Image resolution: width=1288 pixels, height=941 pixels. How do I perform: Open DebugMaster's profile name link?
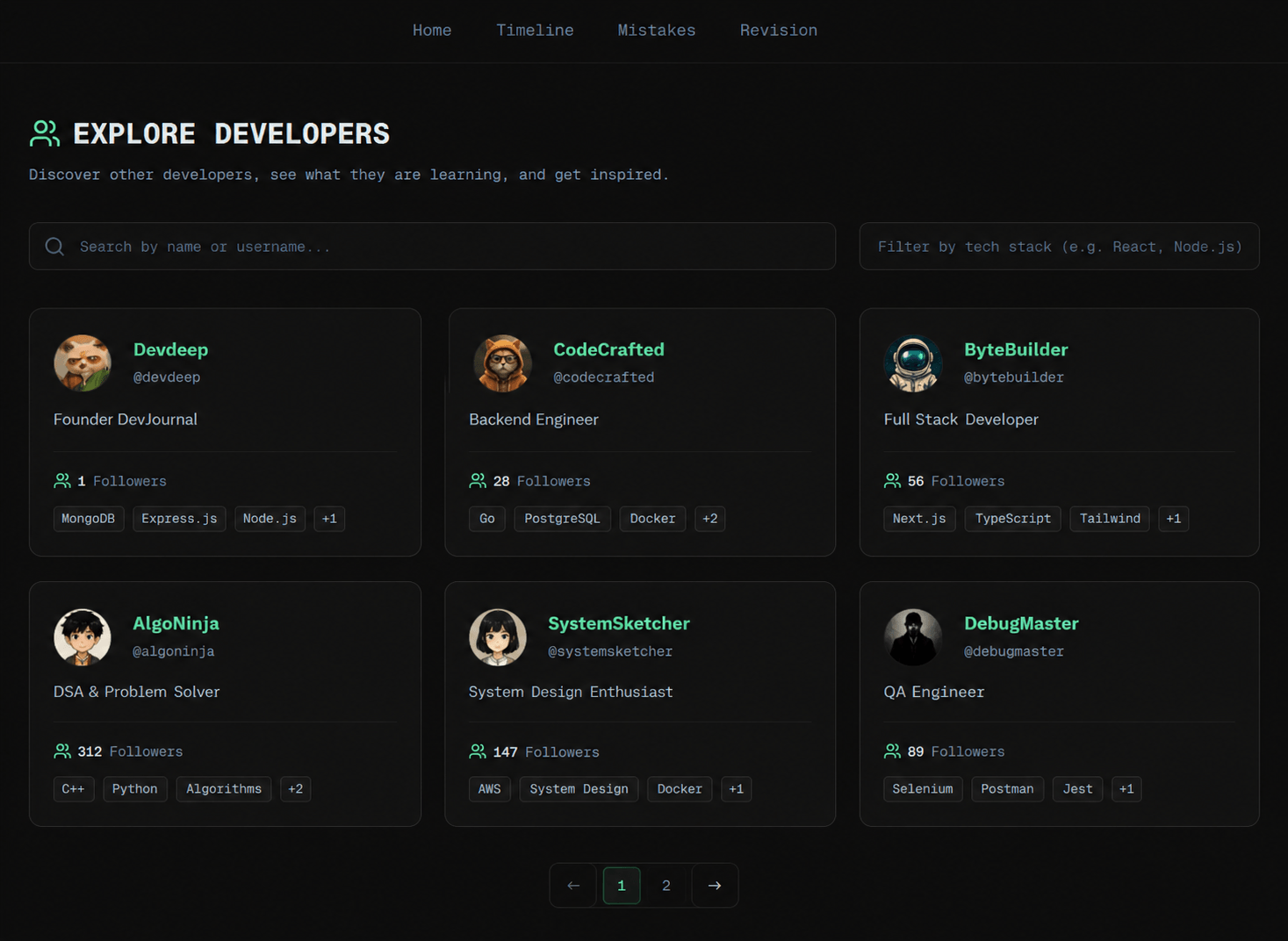pyautogui.click(x=1021, y=623)
